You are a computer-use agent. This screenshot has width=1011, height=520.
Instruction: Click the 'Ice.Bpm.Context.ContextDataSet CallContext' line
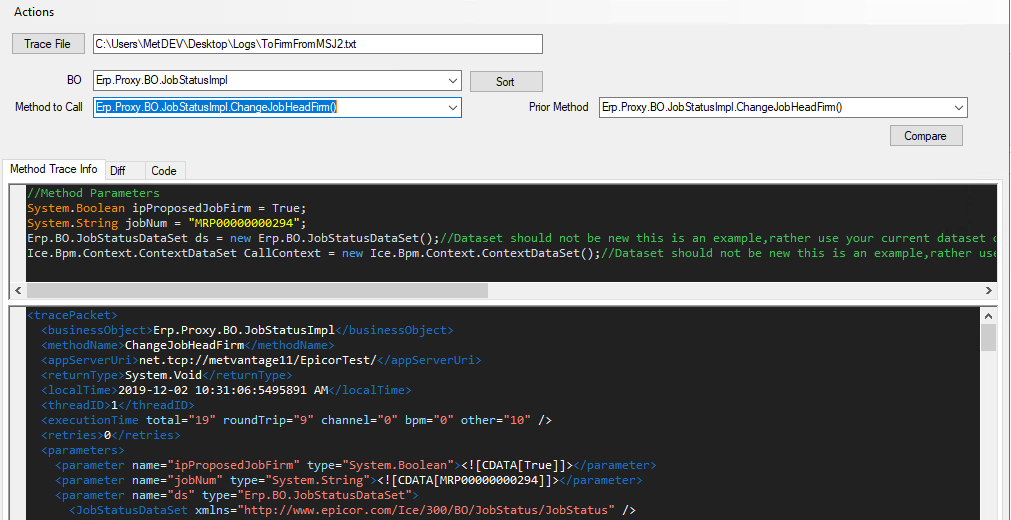(512, 253)
